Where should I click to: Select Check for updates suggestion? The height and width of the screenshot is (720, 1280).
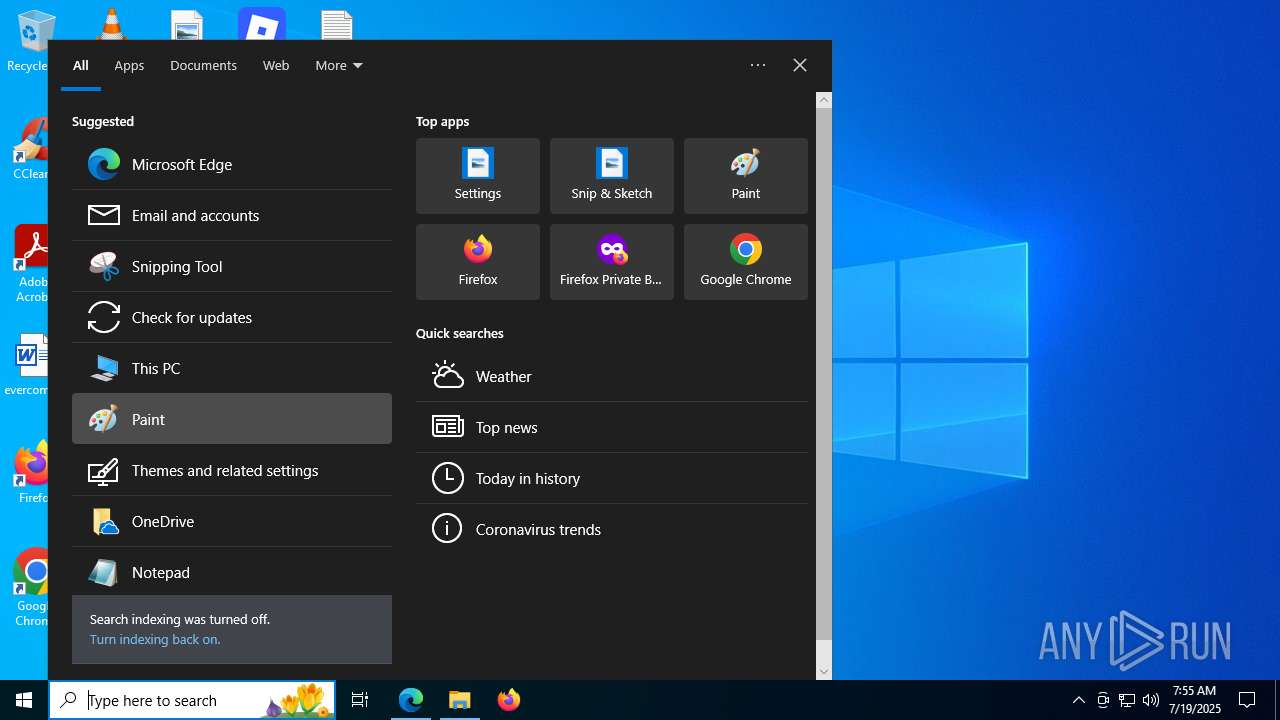click(x=232, y=317)
